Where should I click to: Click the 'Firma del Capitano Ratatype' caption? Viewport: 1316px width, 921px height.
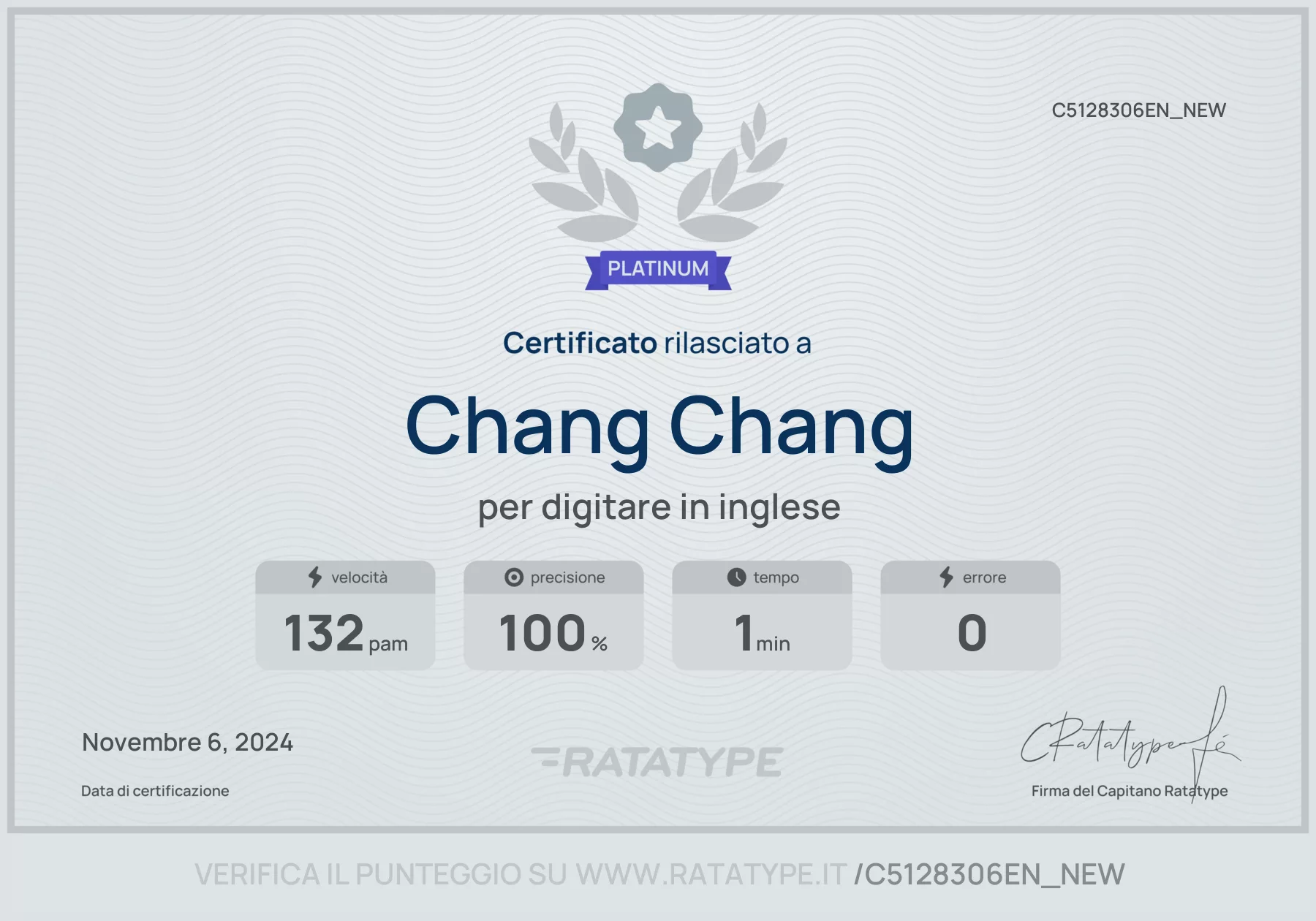[1130, 791]
